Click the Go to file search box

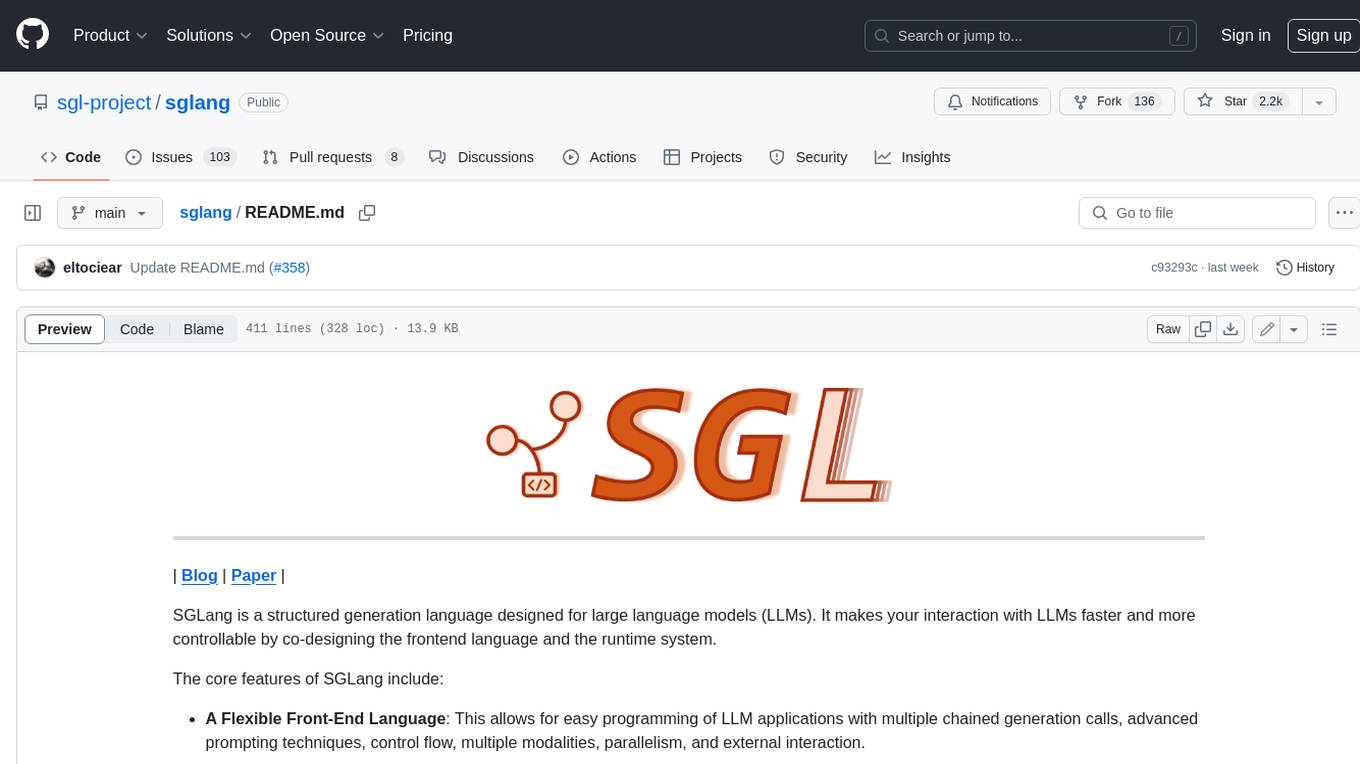(1197, 213)
